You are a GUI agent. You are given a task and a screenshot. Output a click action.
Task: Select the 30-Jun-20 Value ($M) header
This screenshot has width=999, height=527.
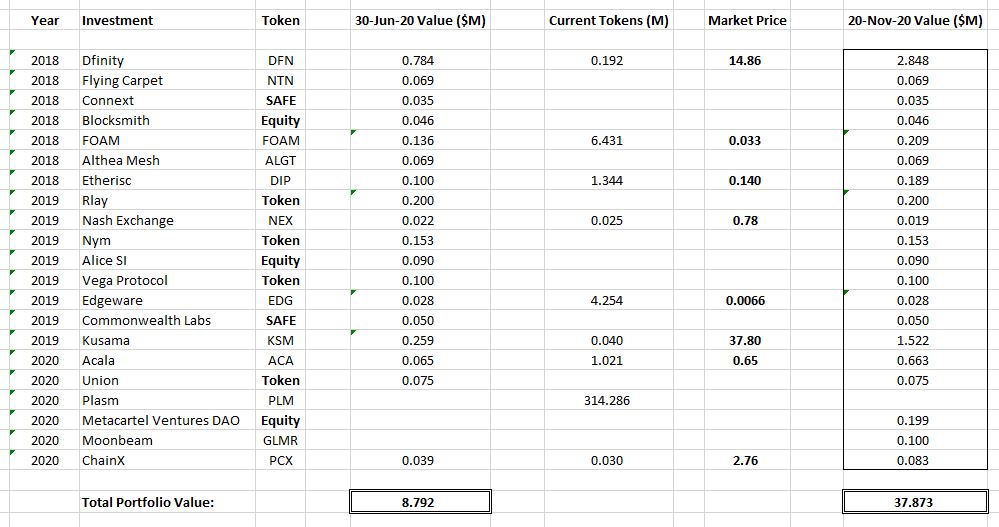420,20
